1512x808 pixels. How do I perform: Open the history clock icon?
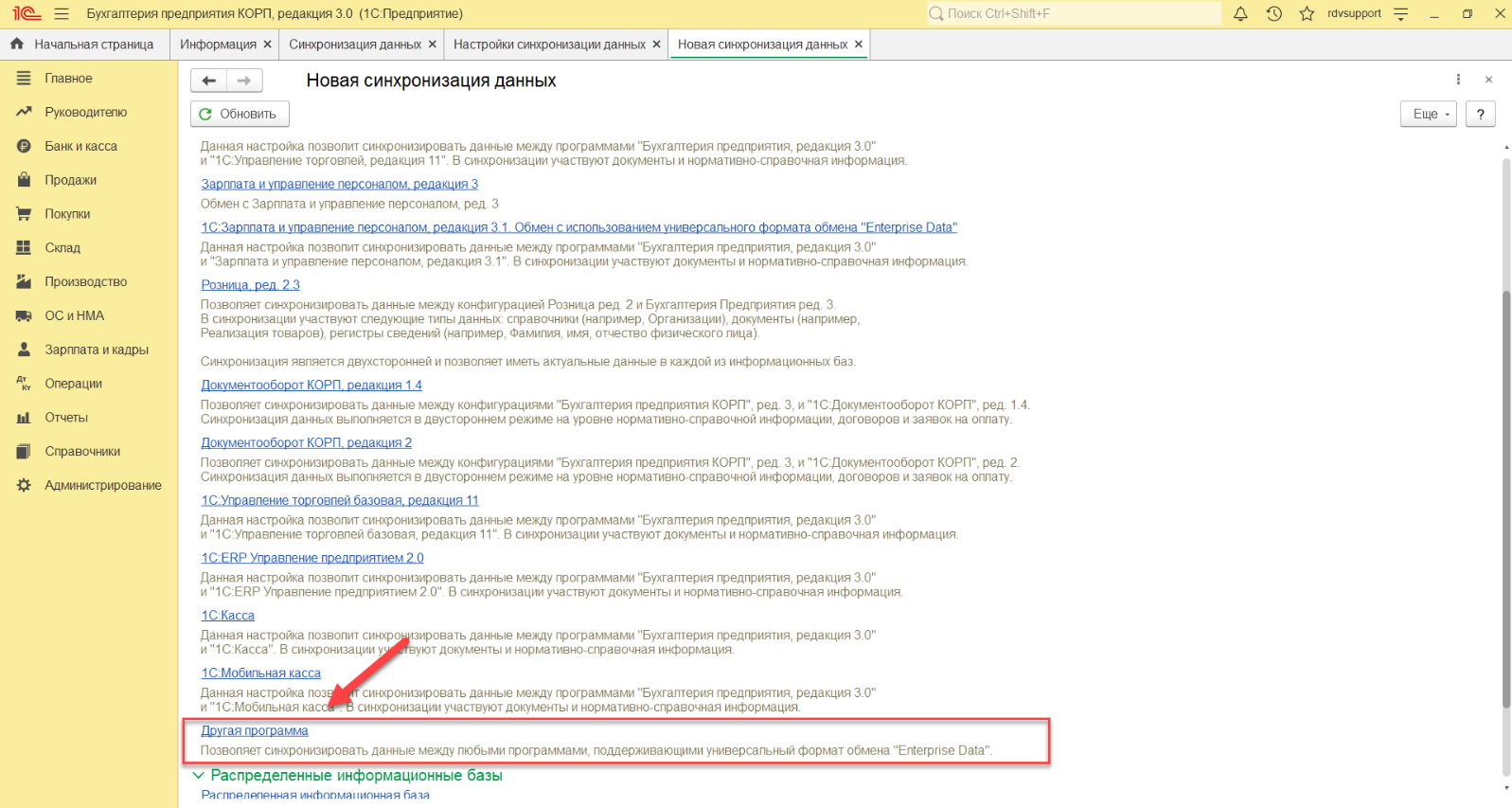point(1274,13)
